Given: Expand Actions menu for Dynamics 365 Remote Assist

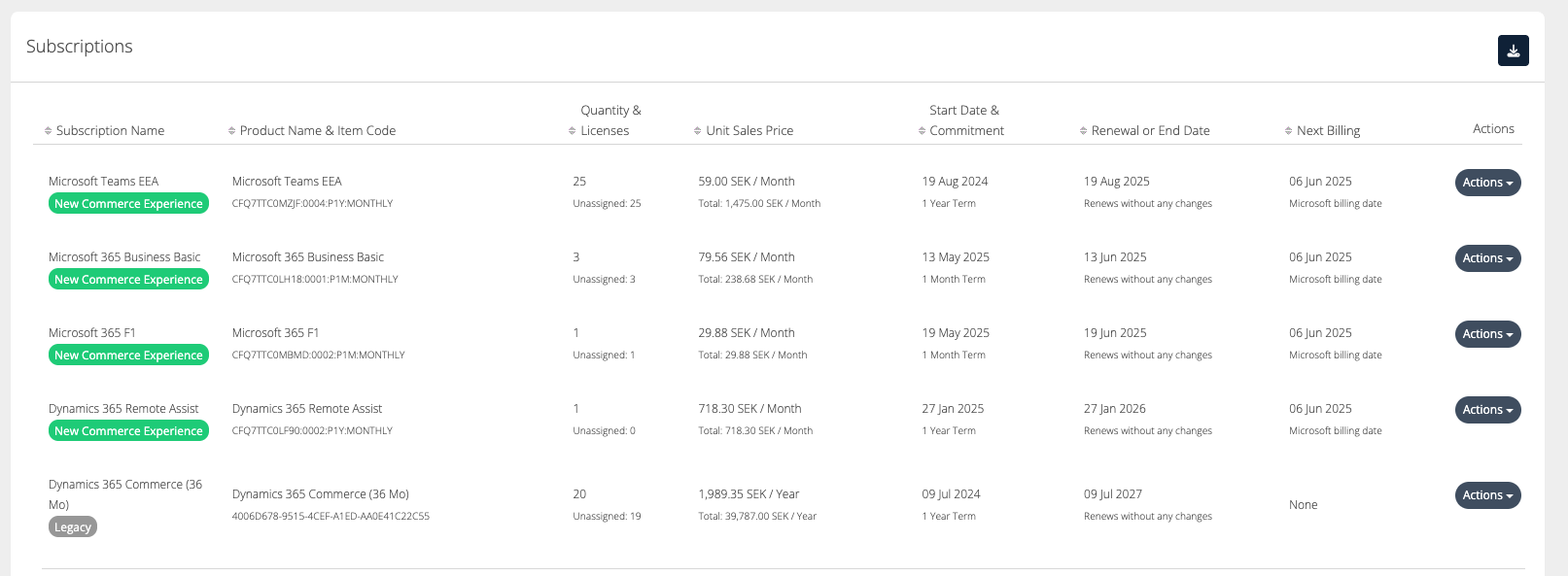Looking at the screenshot, I should (x=1487, y=410).
